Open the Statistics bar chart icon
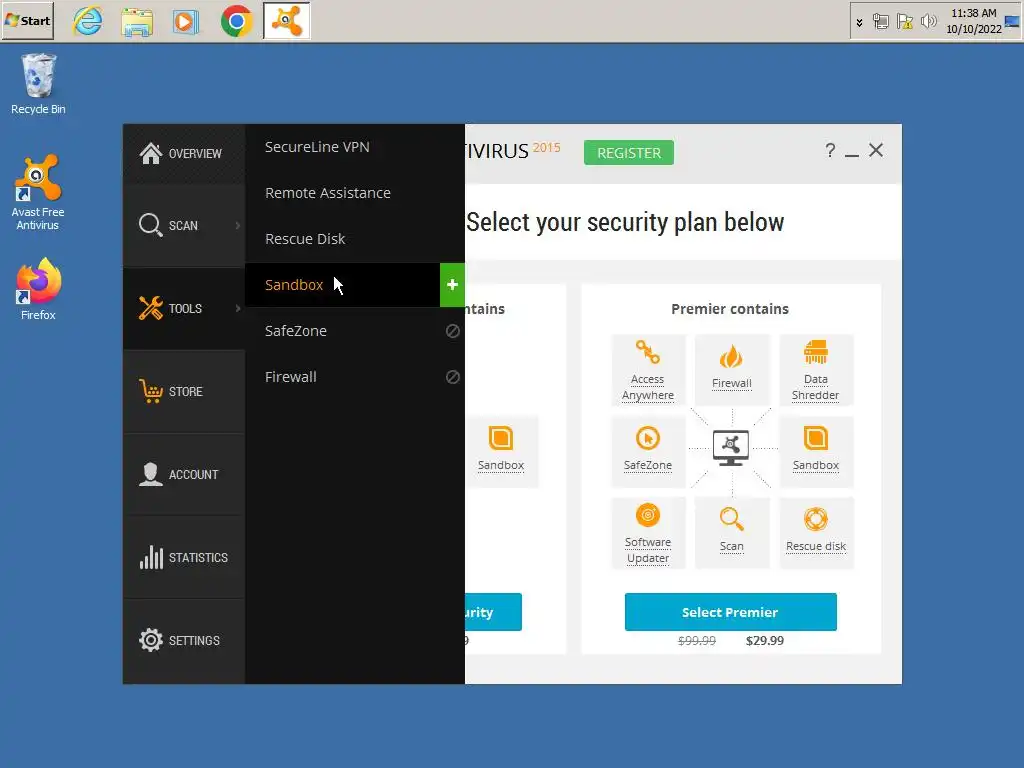 (x=151, y=557)
